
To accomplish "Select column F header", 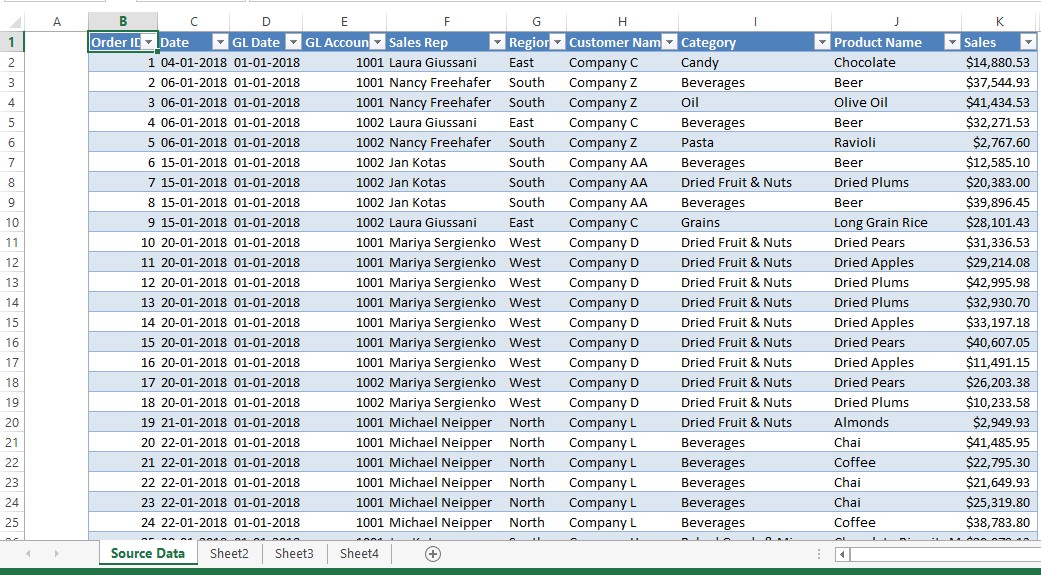I will 446,22.
